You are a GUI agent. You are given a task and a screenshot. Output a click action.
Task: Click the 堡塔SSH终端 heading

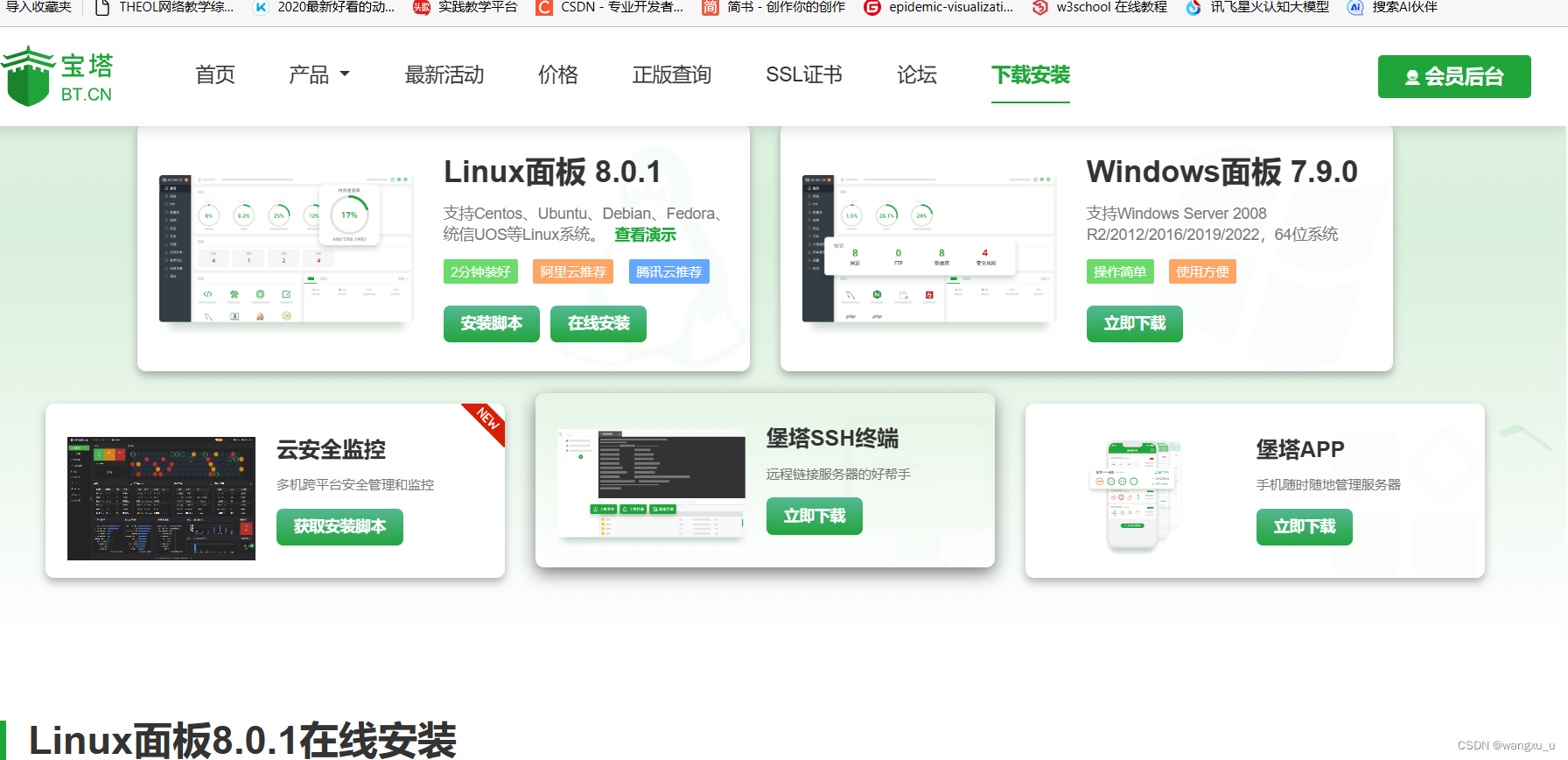click(832, 438)
